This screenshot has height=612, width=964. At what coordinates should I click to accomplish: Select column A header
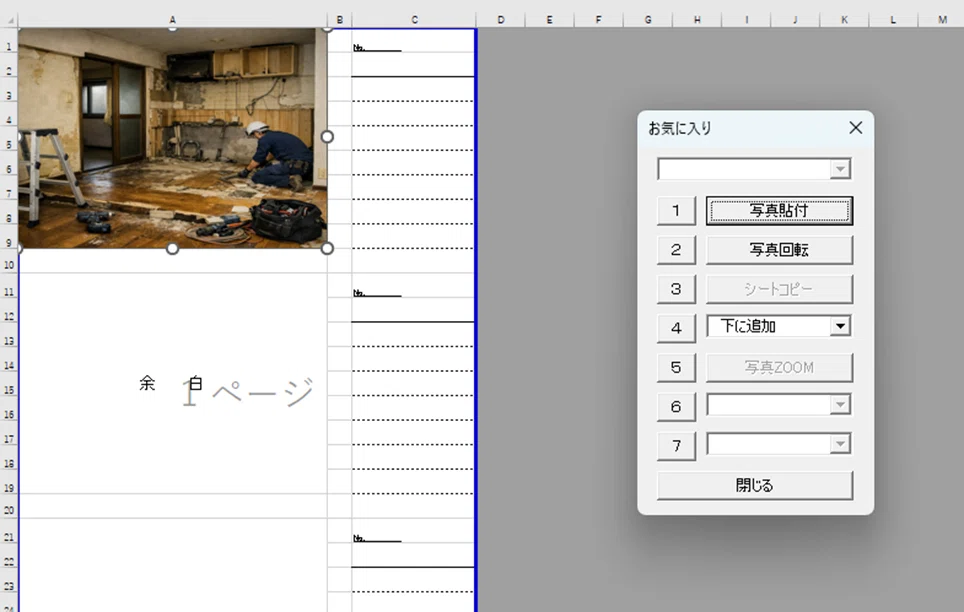pyautogui.click(x=173, y=20)
